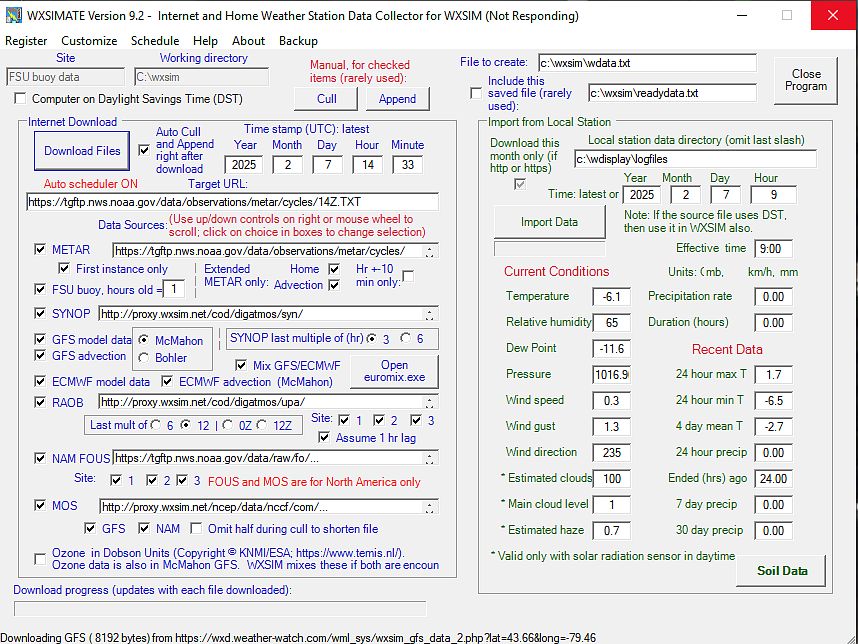Viewport: 858px width, 644px height.
Task: Toggle Computer on Daylight Savings Time checkbox
Action: click(20, 98)
